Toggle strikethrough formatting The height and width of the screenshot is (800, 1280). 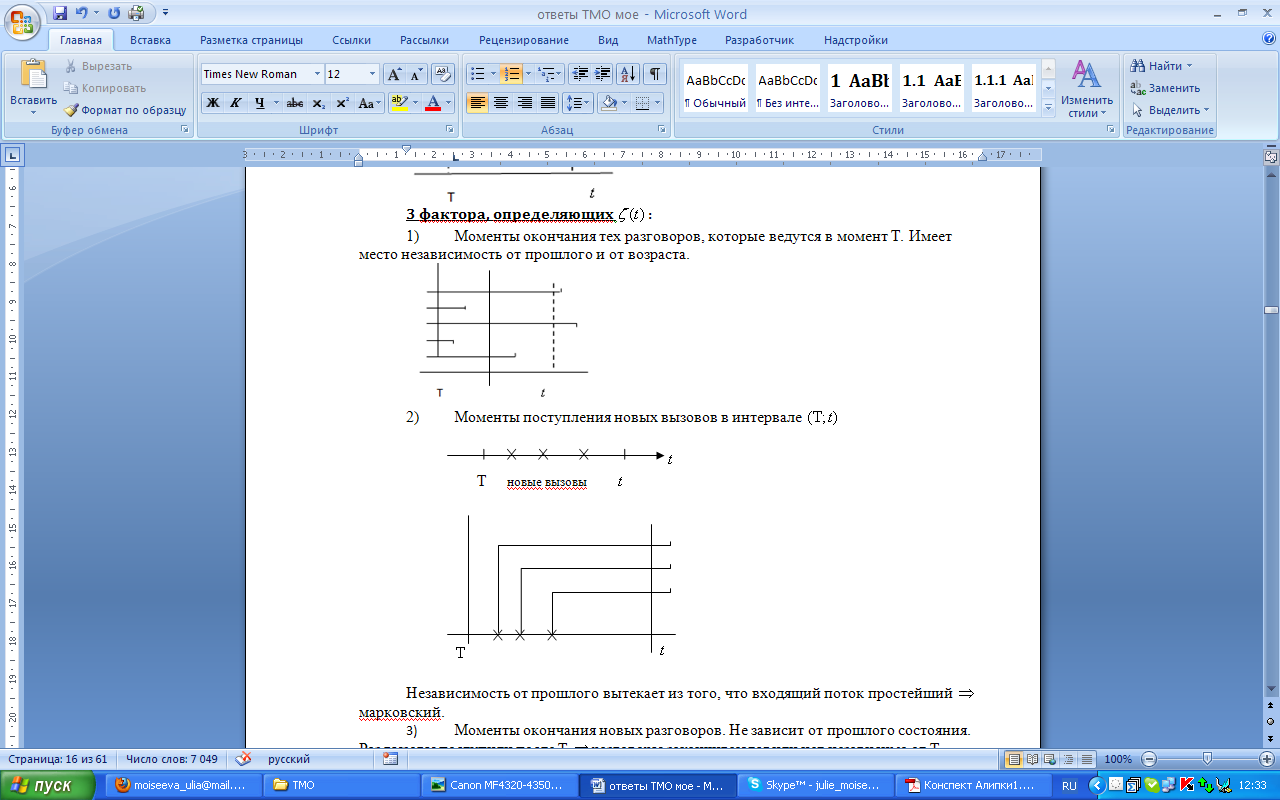coord(294,103)
